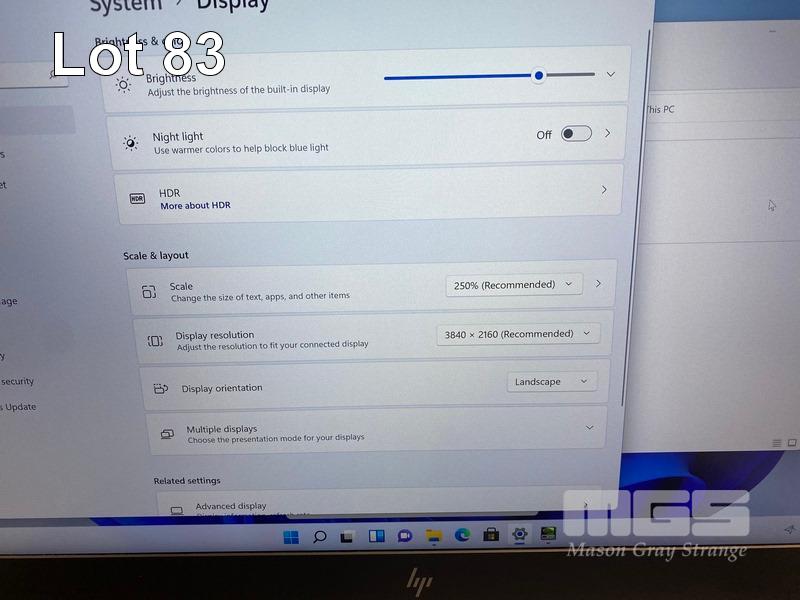This screenshot has width=800, height=600.
Task: Open File Explorer from taskbar
Action: pos(434,536)
